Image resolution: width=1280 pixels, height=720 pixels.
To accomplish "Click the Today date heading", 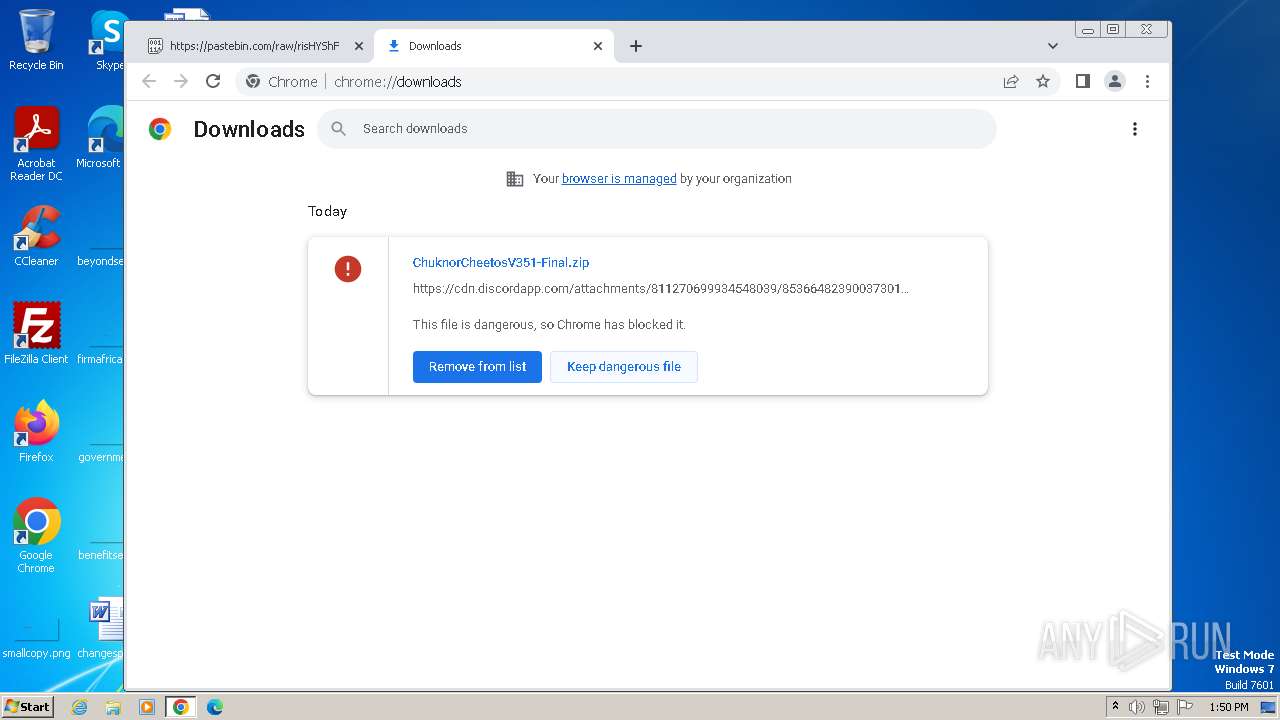I will tap(327, 211).
